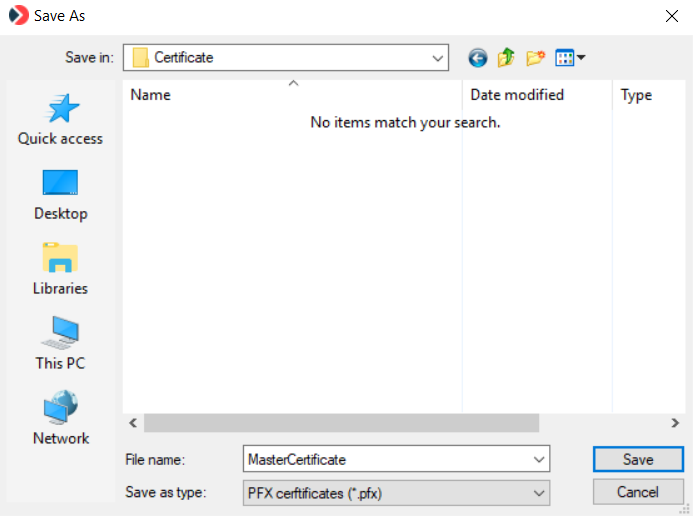Select This PC location

click(x=60, y=345)
